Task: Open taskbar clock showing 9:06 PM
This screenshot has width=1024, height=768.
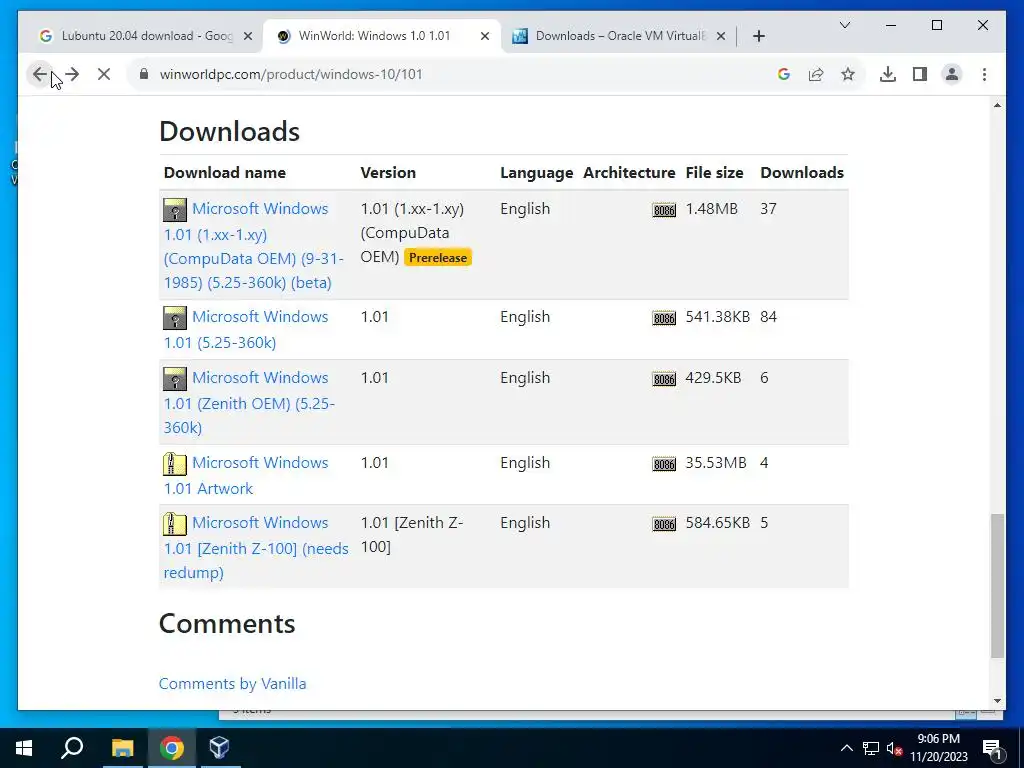Action: click(x=938, y=748)
